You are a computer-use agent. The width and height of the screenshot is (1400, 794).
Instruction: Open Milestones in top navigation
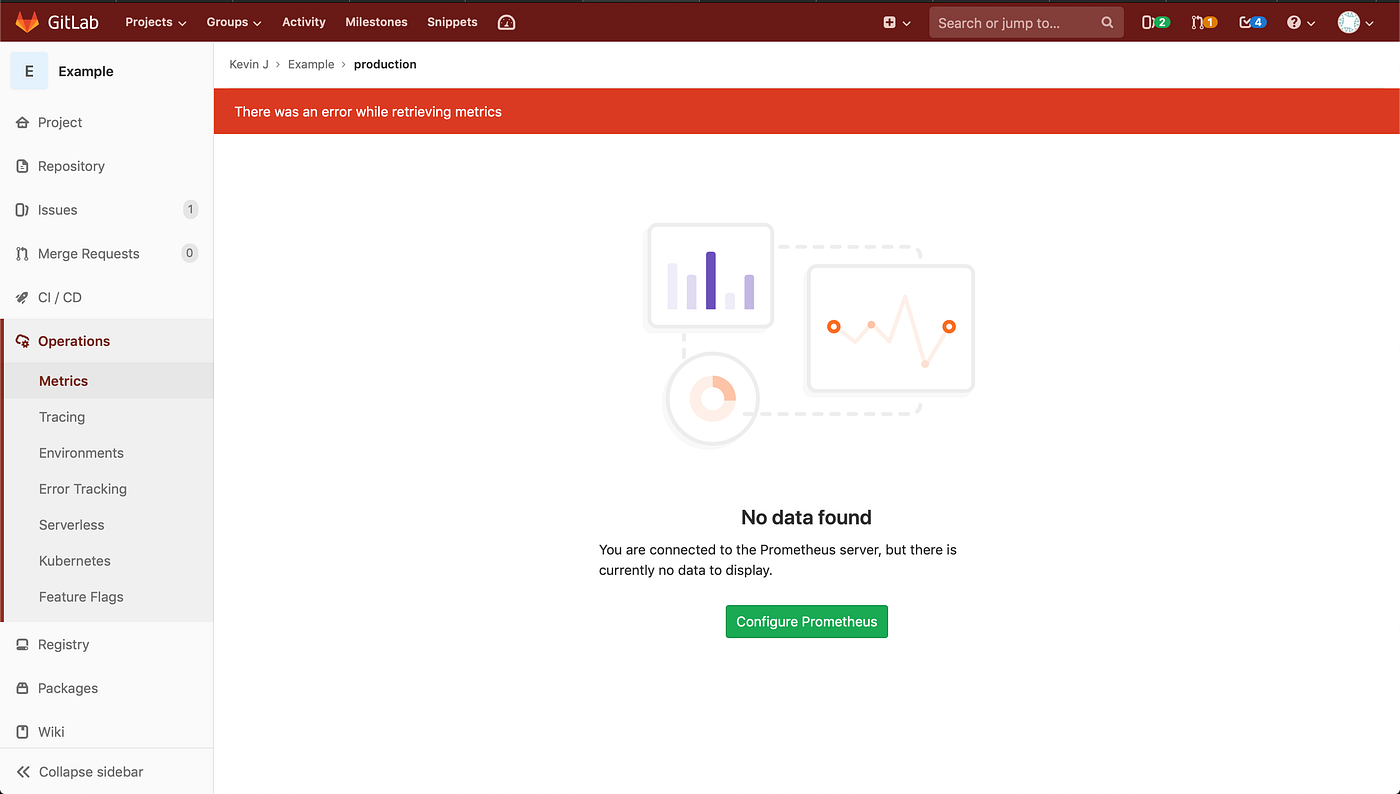tap(376, 22)
